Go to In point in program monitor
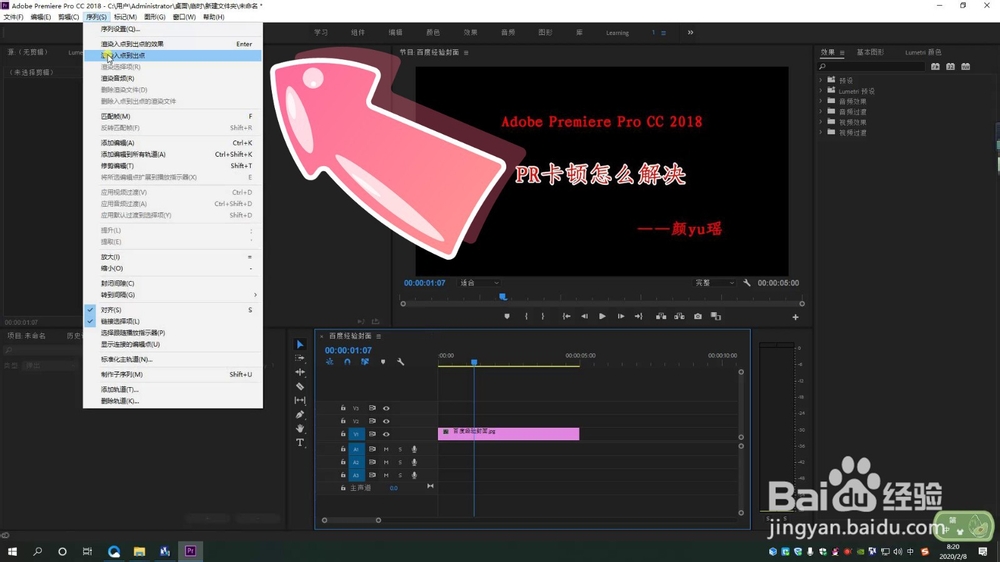Screen dimensions: 1000x562 566,316
